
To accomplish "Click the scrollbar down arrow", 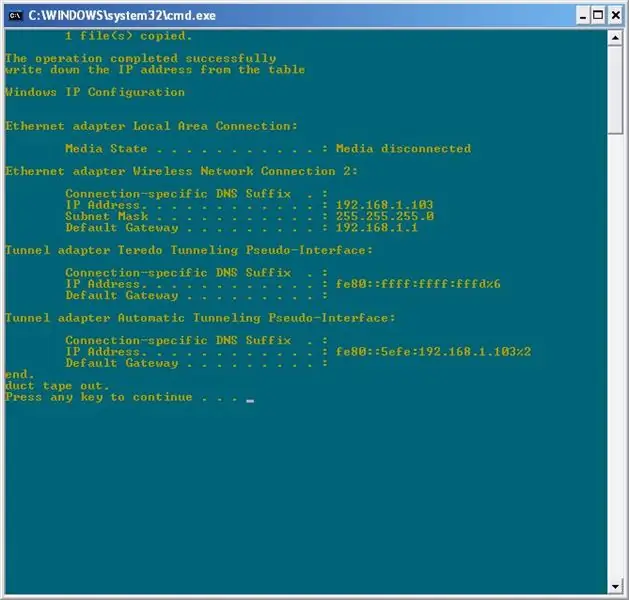I will (x=615, y=587).
